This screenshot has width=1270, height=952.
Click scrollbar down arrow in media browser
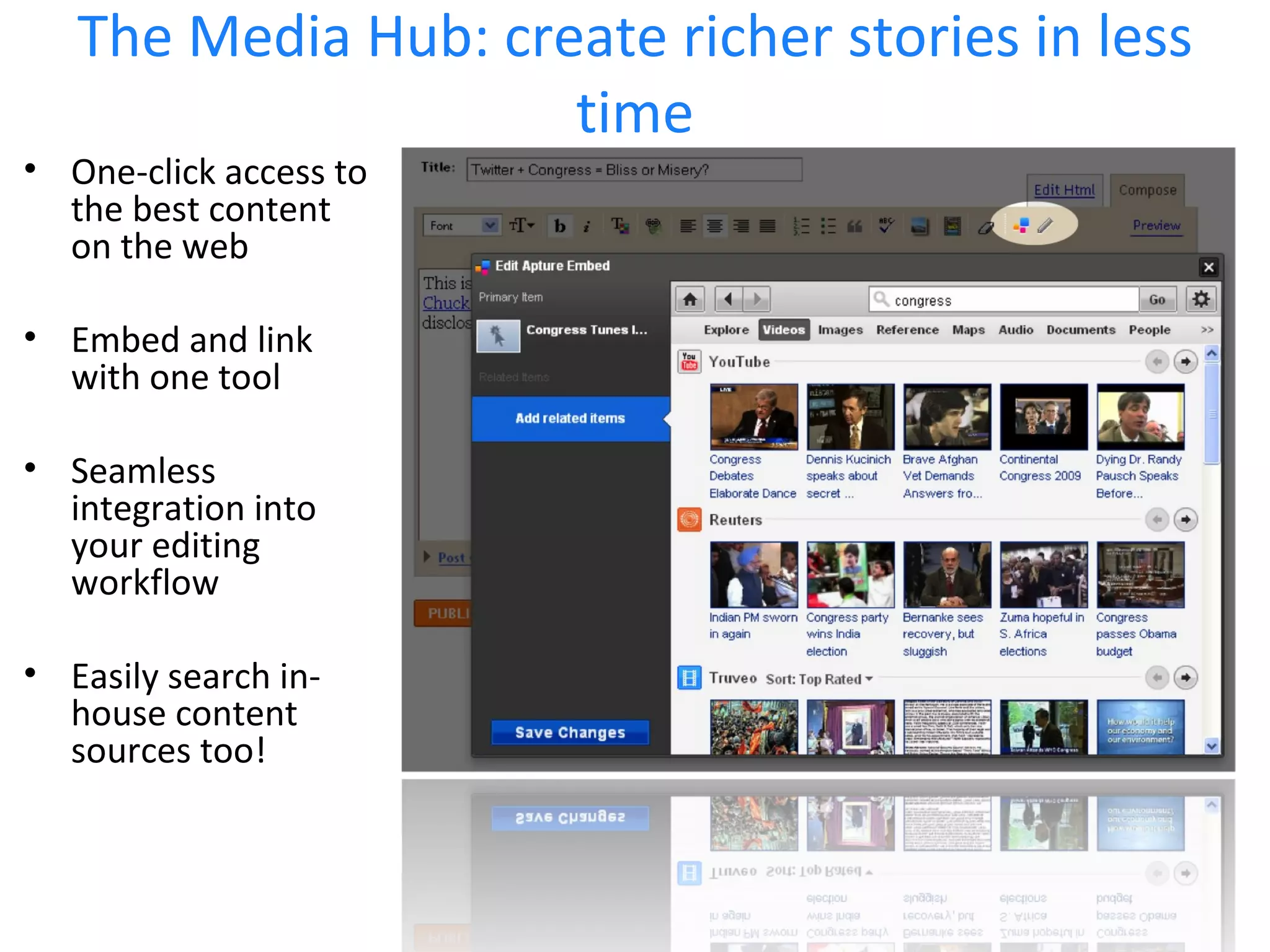(x=1212, y=746)
